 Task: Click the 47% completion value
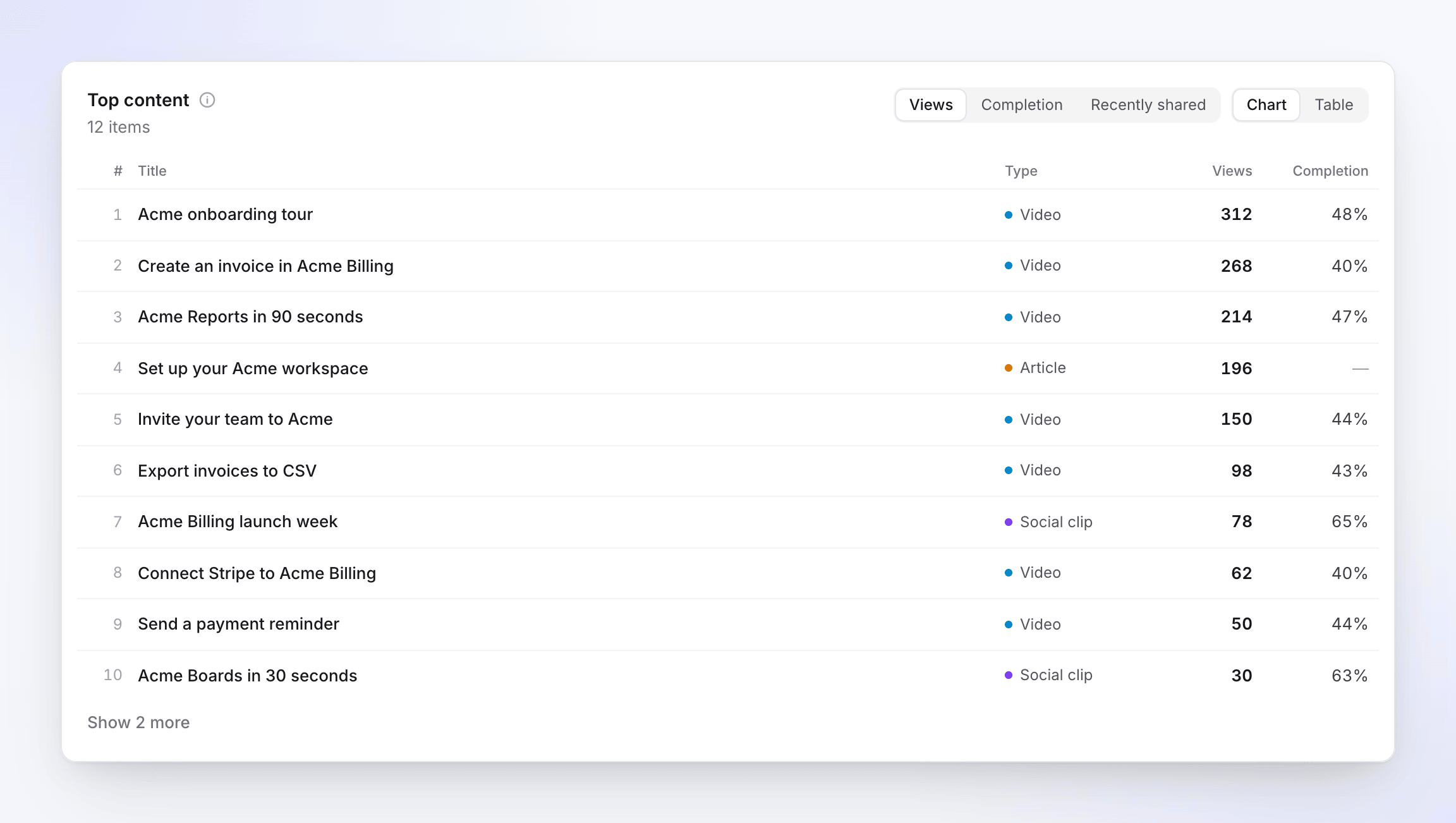tap(1349, 317)
